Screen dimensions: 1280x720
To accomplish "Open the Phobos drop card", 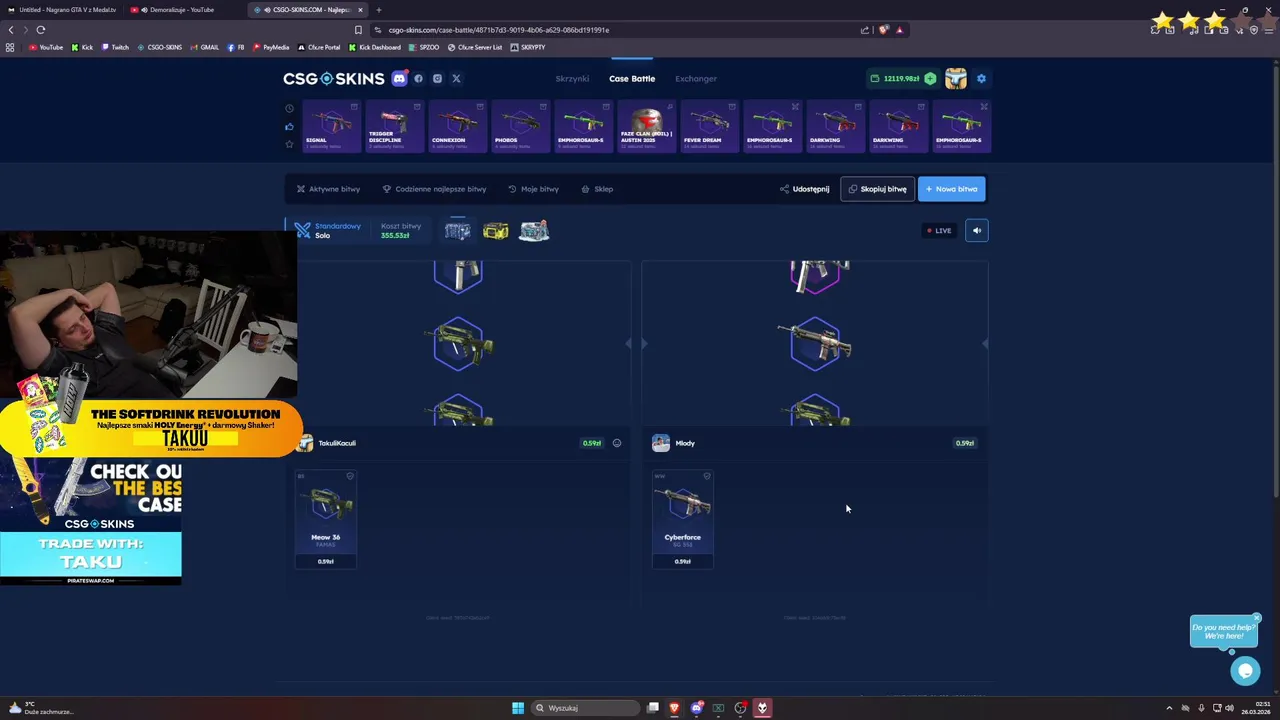I will [520, 127].
